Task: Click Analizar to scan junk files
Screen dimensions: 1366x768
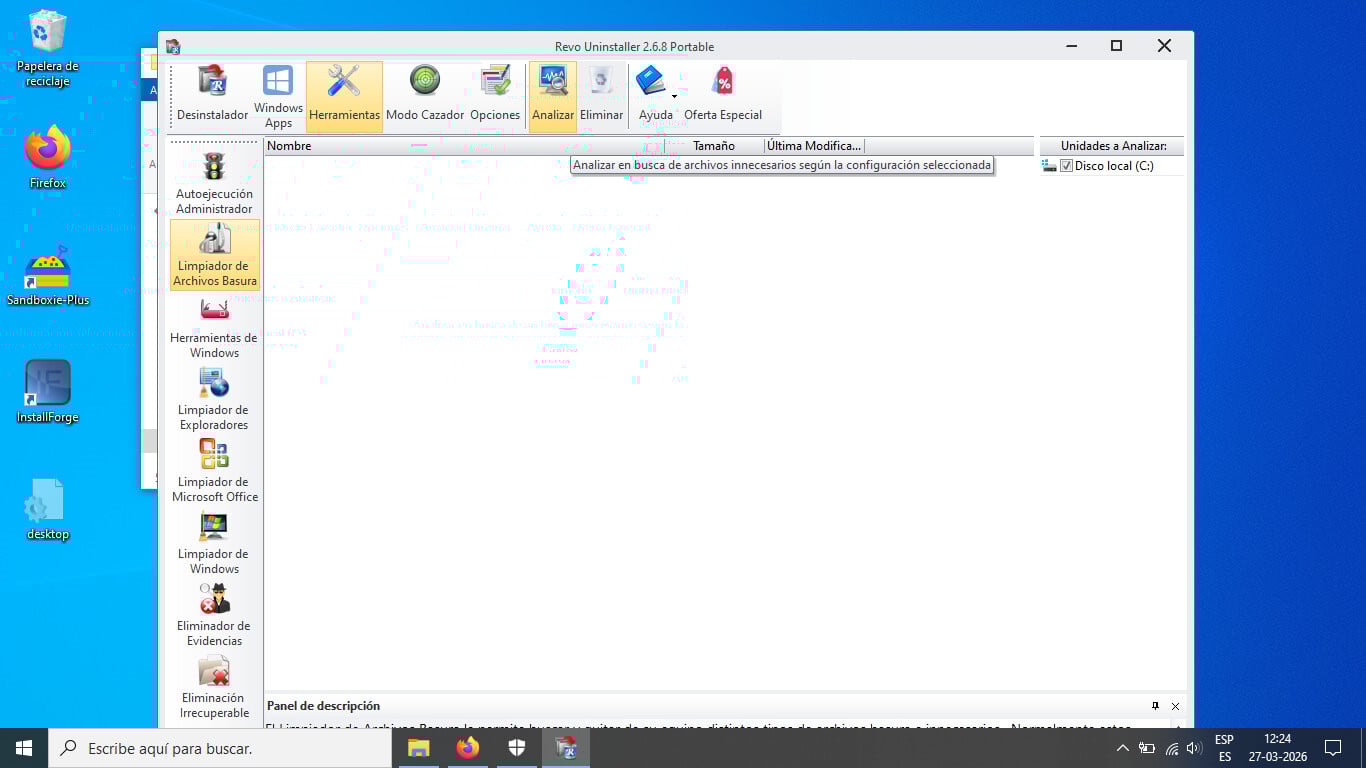Action: pos(553,96)
